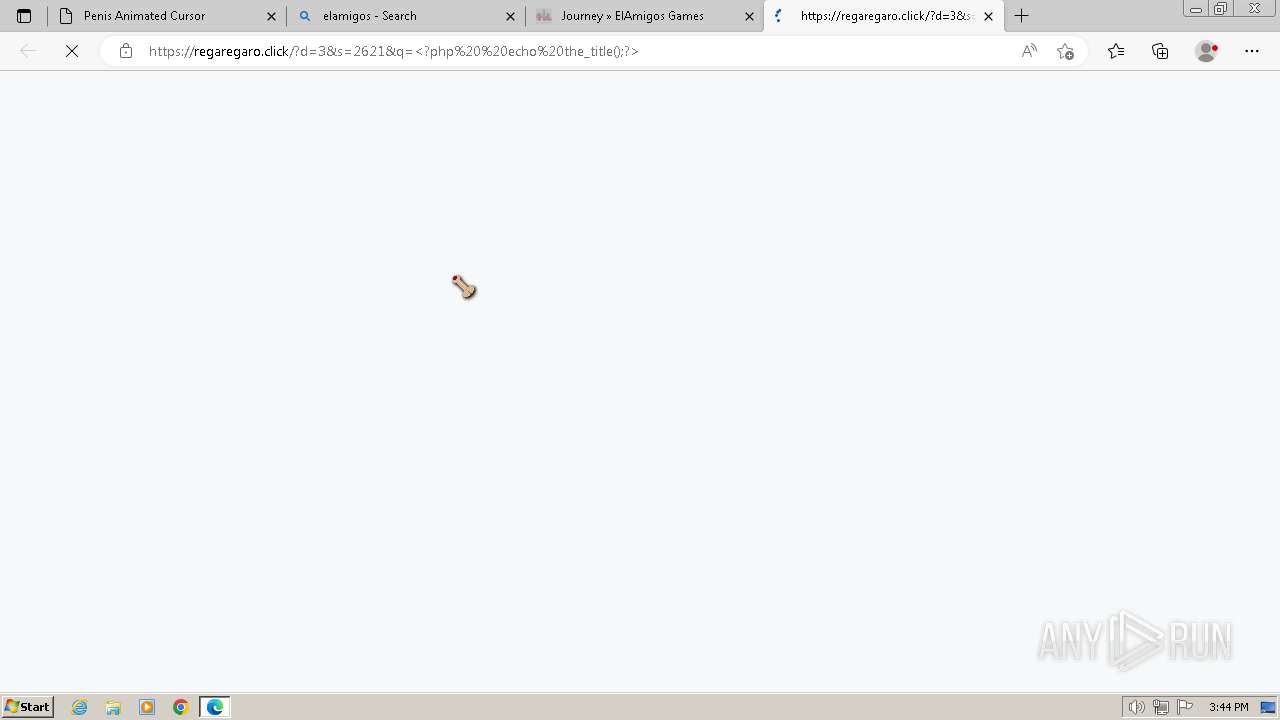Viewport: 1280px width, 720px height.
Task: Stop loading the page
Action: click(72, 51)
